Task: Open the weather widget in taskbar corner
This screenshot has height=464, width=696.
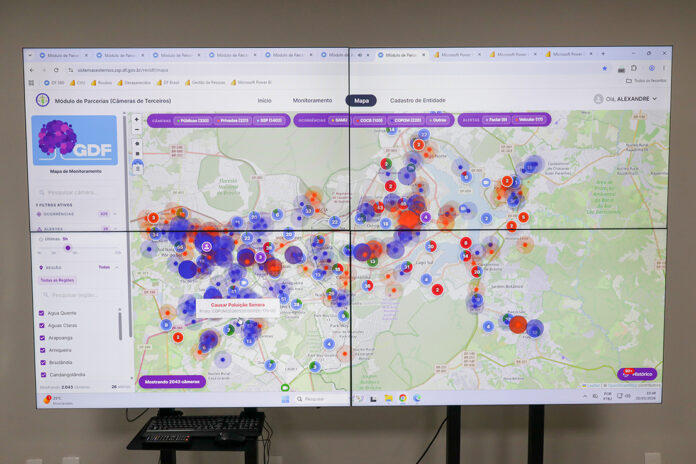Action: (58, 400)
